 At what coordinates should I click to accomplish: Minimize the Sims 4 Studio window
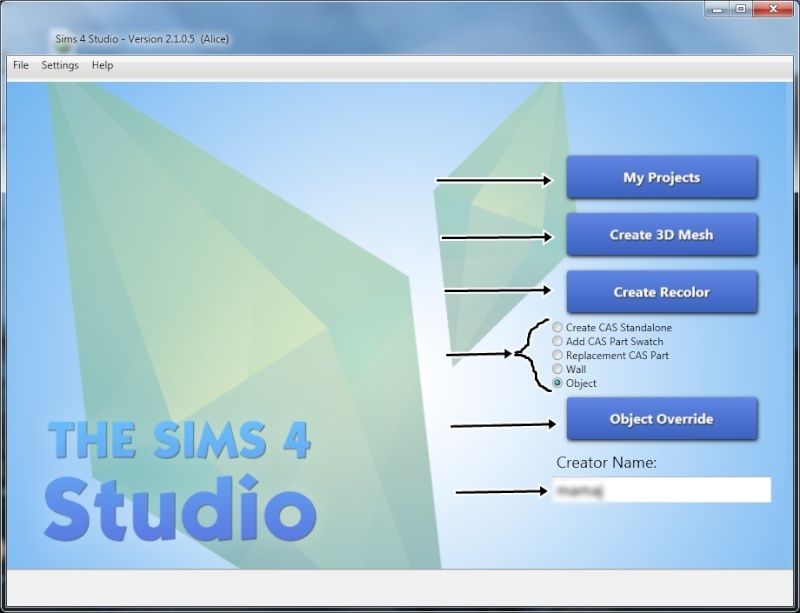tap(717, 9)
